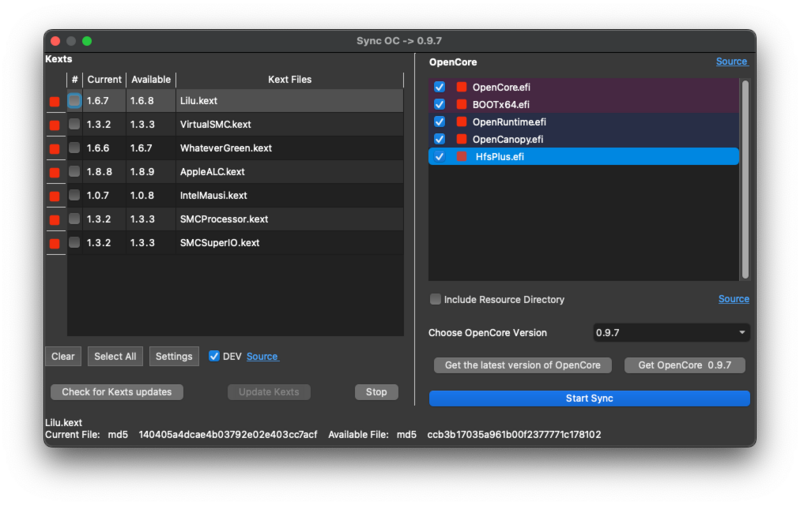Click red status icon beside IntelMausi.kext
This screenshot has height=505, width=800.
click(55, 196)
